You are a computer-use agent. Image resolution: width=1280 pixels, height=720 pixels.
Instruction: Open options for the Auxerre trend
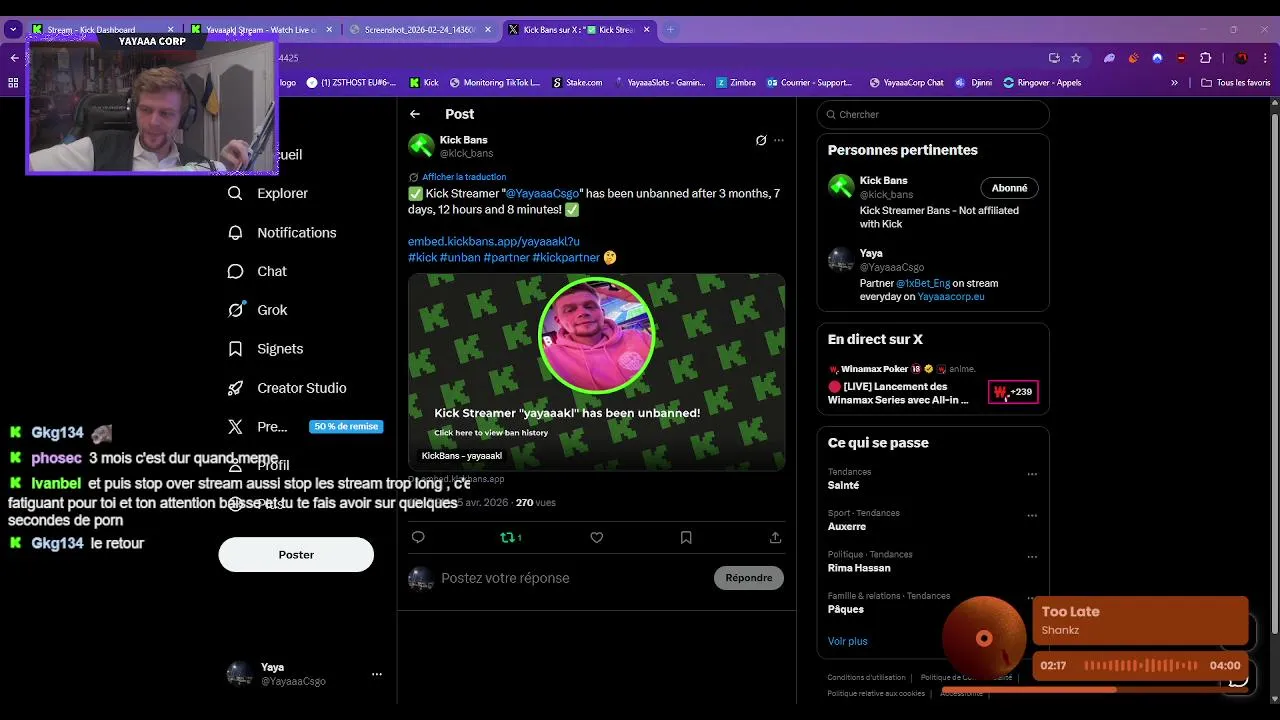coord(1032,516)
